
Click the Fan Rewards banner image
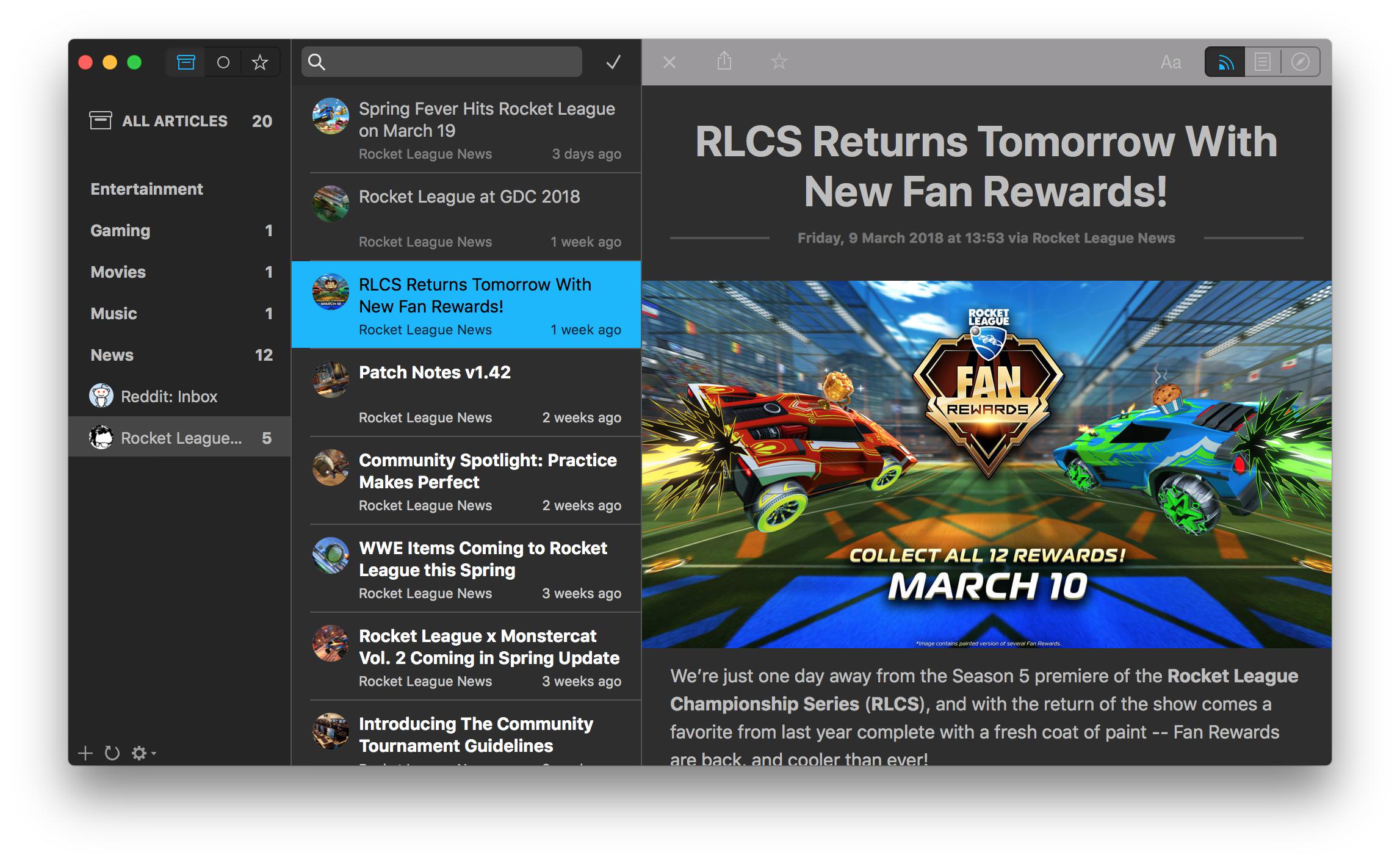point(986,464)
